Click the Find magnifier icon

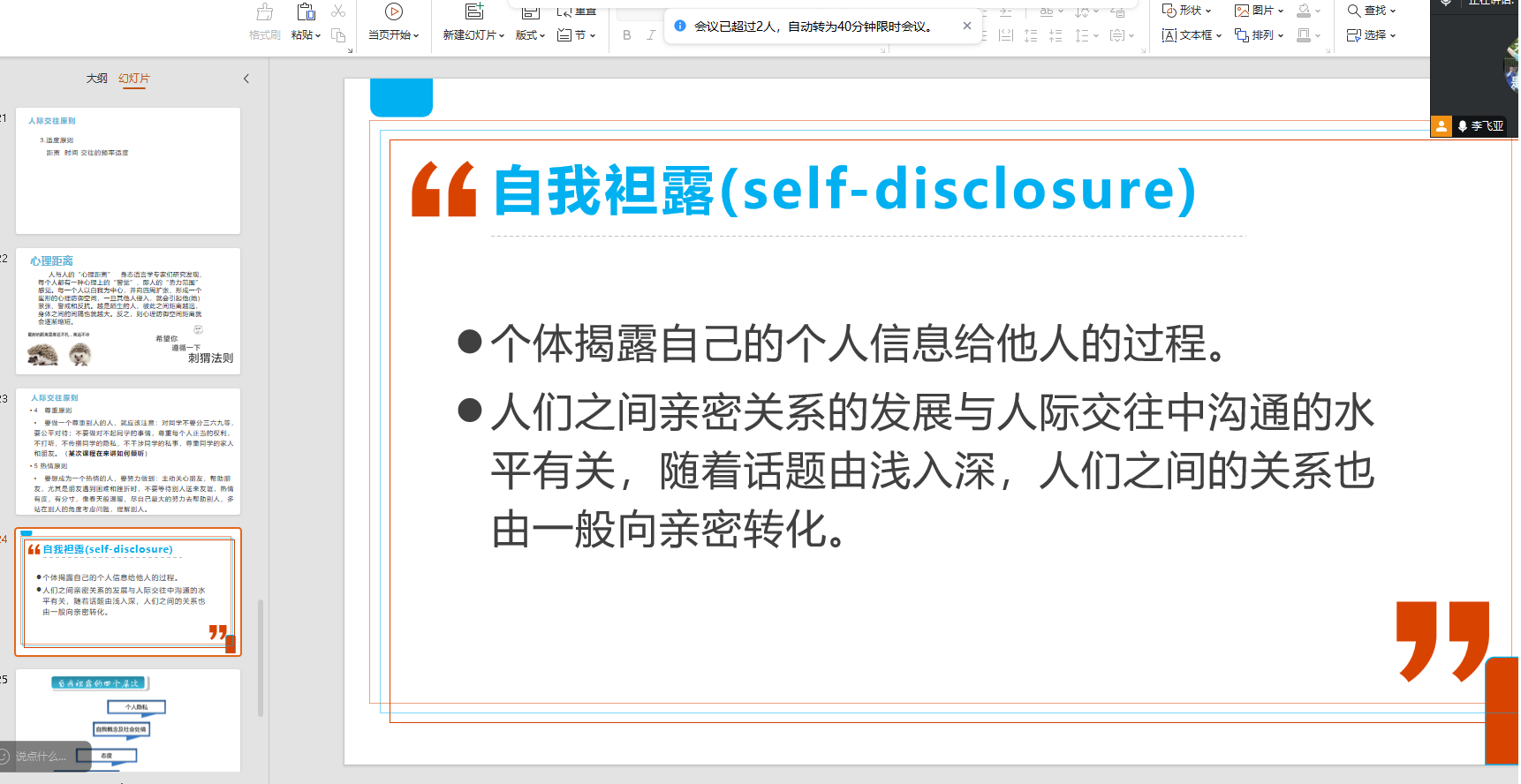click(1353, 11)
